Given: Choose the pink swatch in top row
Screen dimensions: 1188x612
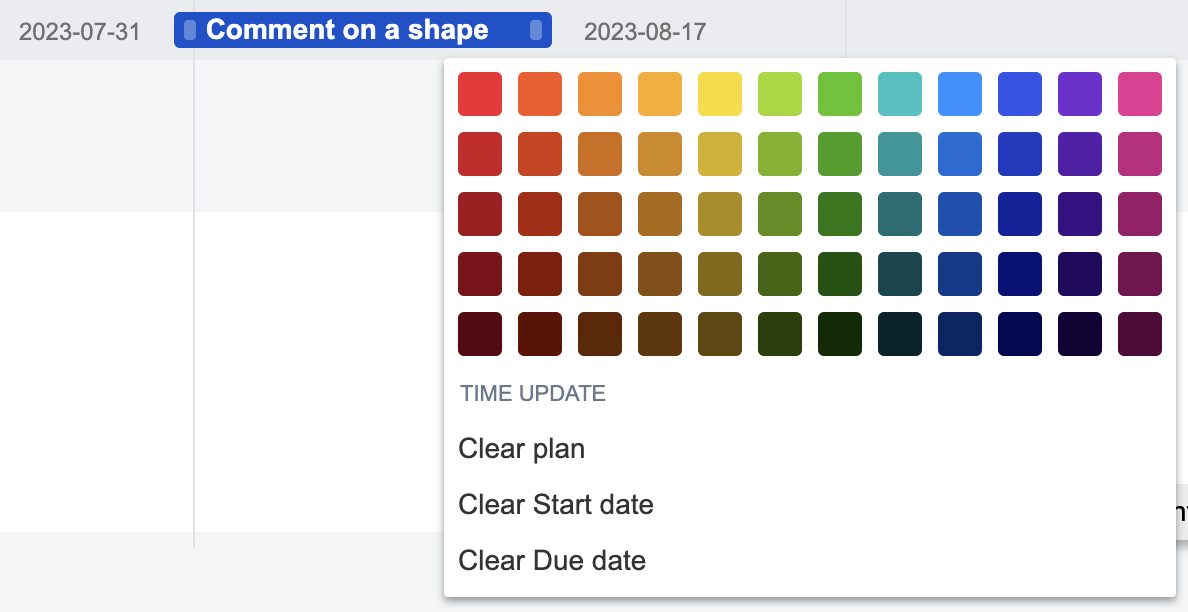Looking at the screenshot, I should pos(1140,94).
